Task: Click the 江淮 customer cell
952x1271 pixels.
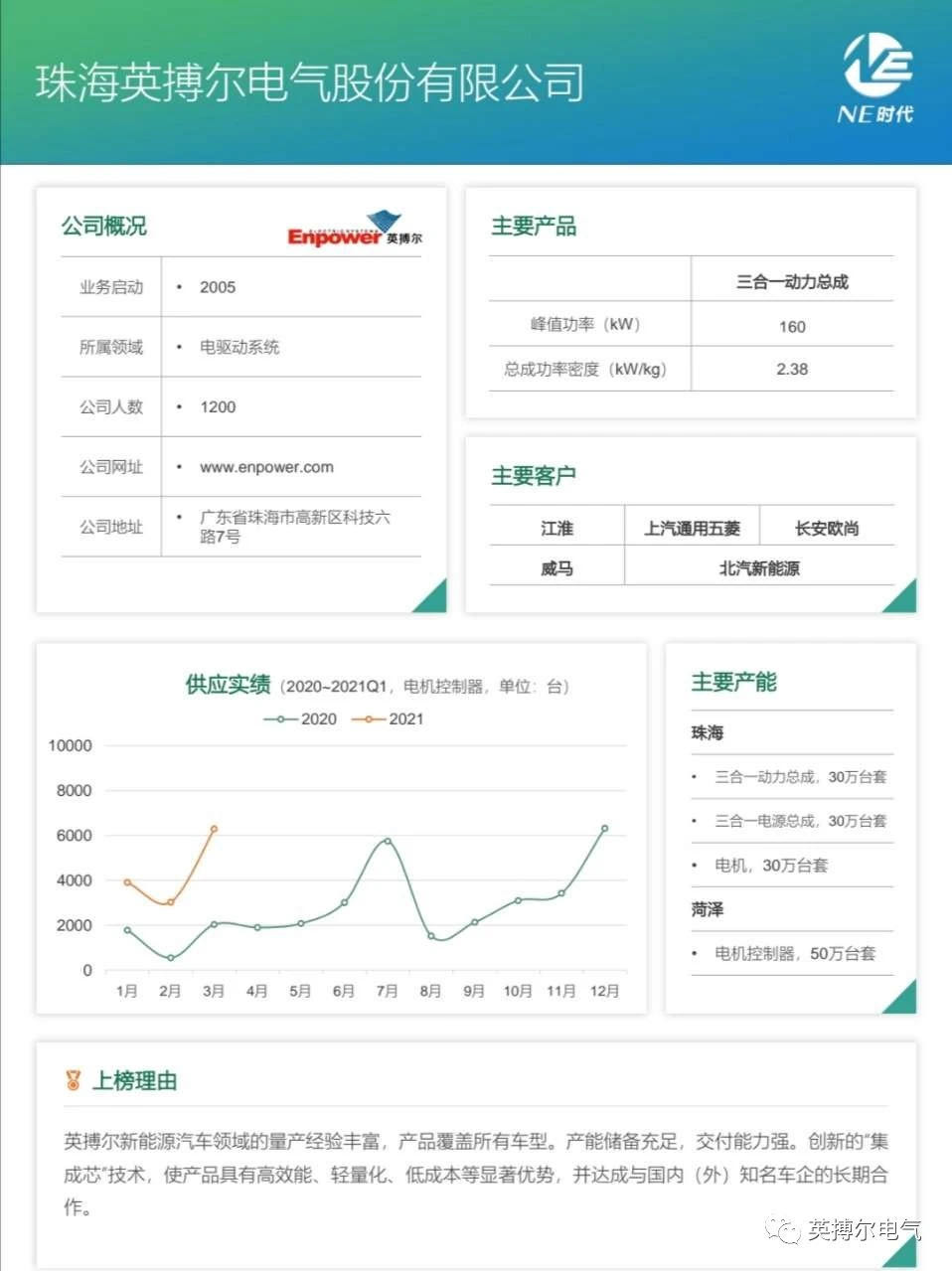Action: point(556,529)
